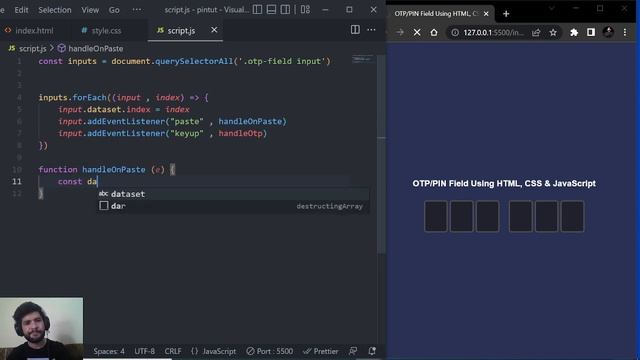Open the Go menu
This screenshot has width=640, height=360.
pyautogui.click(x=114, y=10)
